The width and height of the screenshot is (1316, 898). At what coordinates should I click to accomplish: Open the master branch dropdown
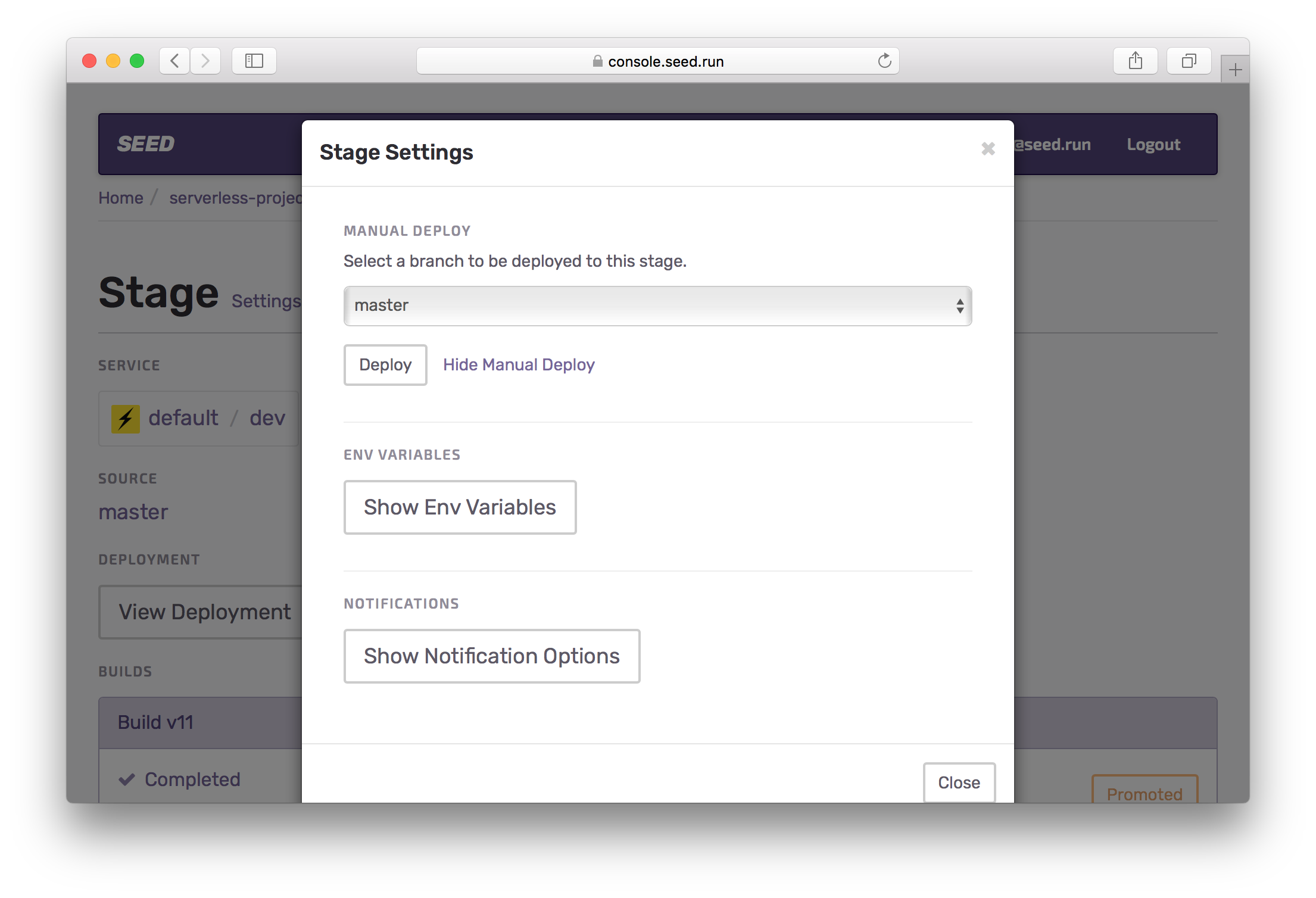(x=657, y=306)
